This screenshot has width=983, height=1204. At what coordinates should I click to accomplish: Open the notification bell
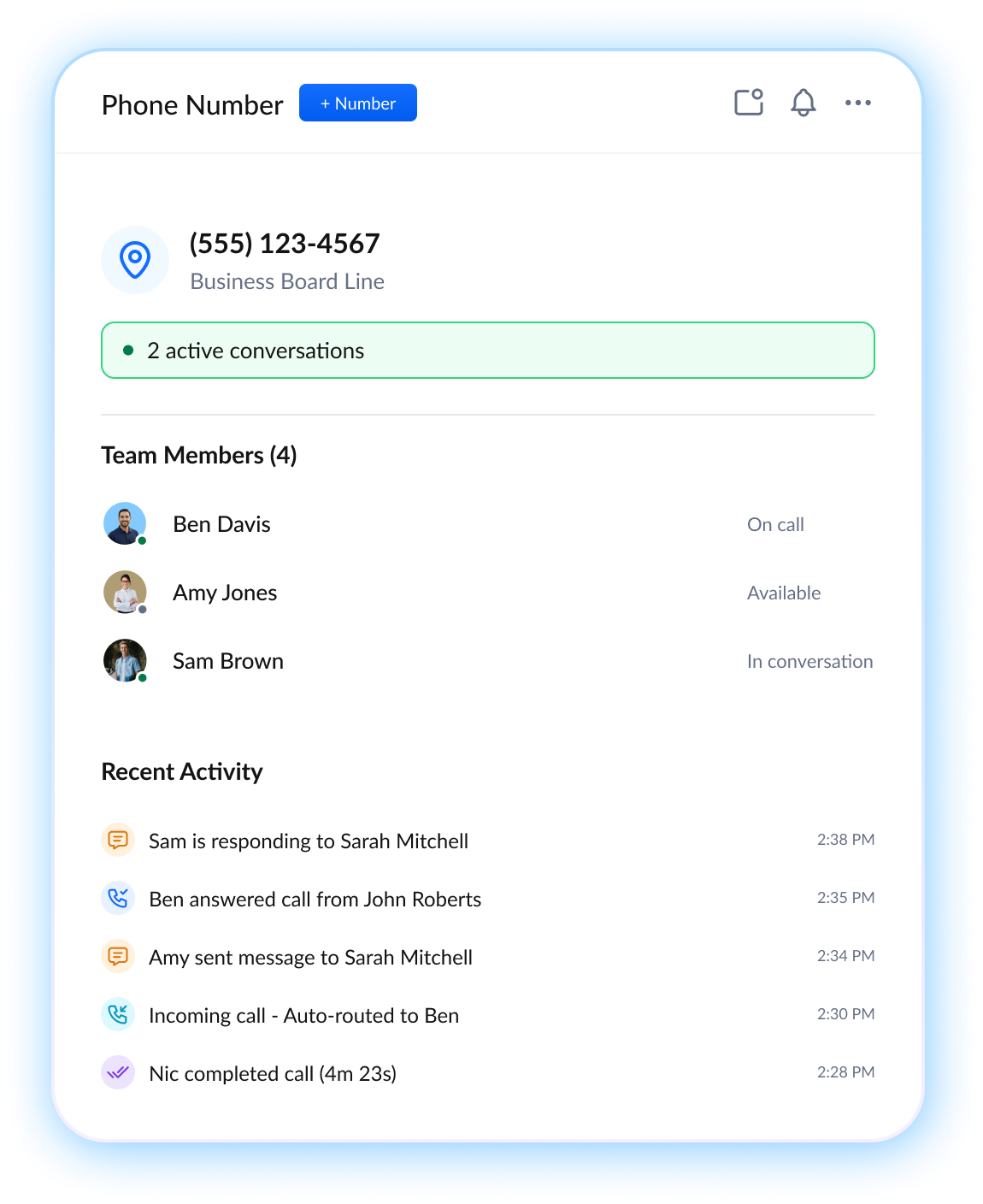(803, 103)
